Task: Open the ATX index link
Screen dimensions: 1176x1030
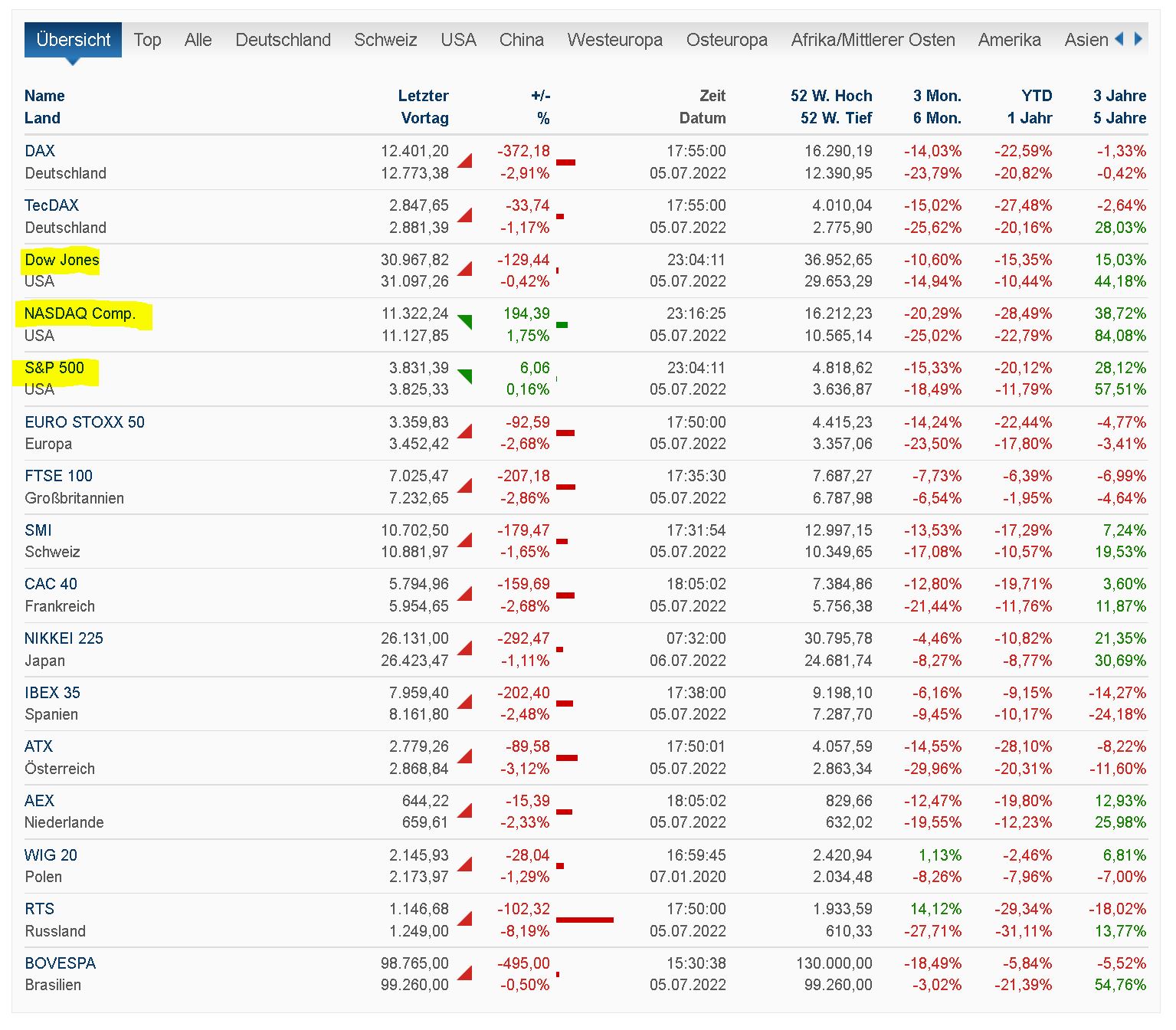Action: coord(39,746)
